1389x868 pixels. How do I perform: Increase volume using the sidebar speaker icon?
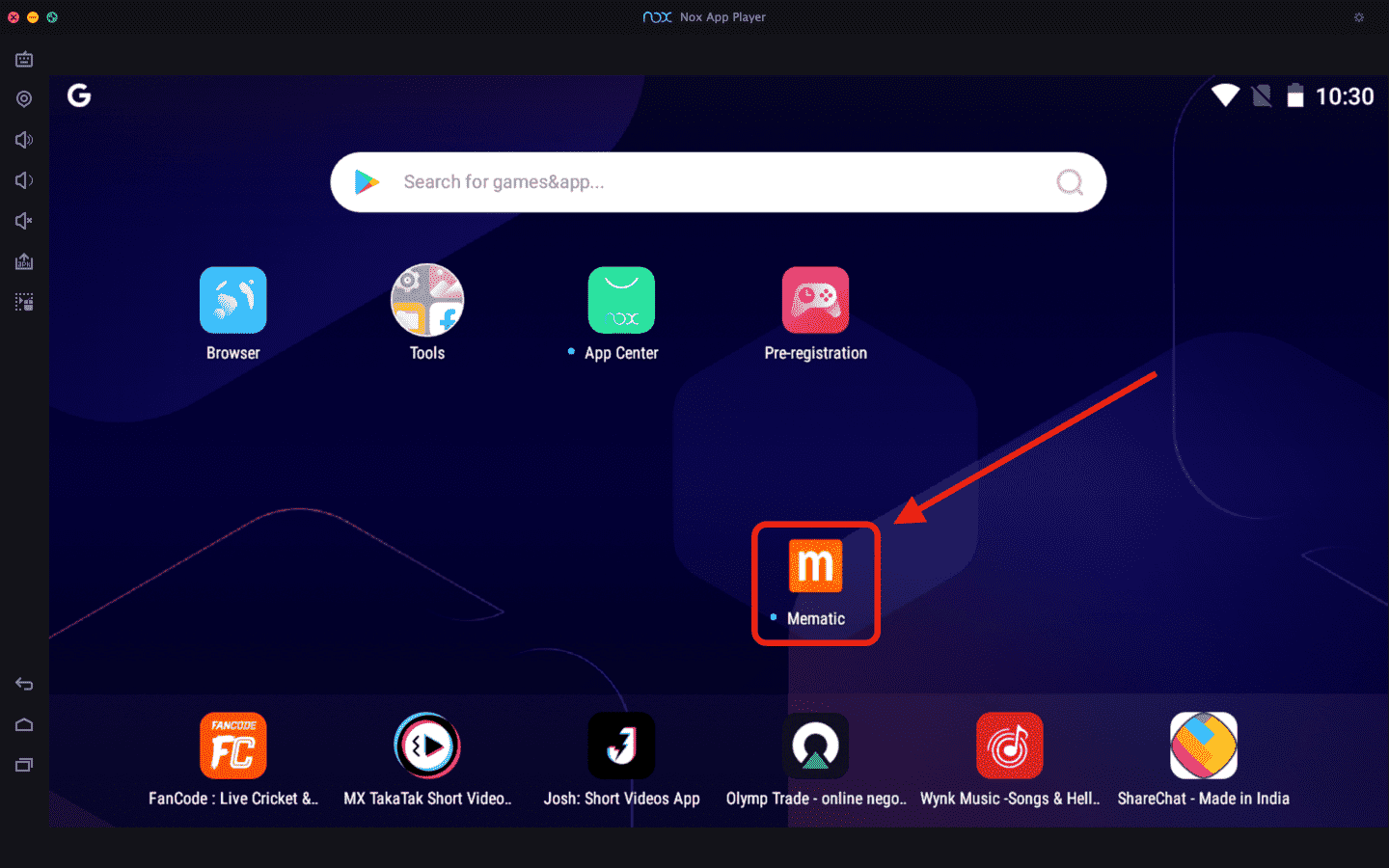point(24,140)
